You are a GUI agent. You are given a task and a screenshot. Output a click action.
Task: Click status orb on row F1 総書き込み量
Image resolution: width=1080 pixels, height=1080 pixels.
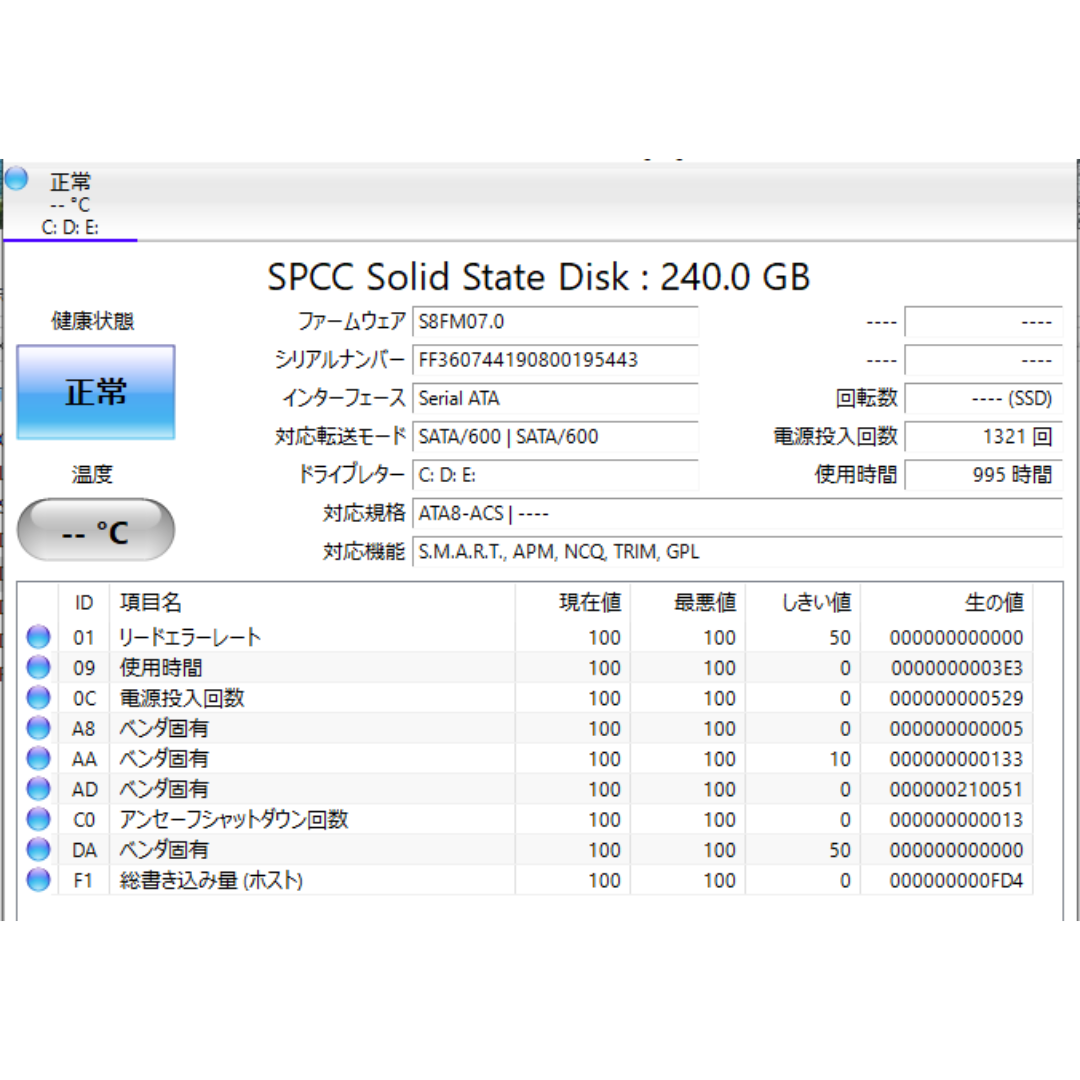[39, 880]
